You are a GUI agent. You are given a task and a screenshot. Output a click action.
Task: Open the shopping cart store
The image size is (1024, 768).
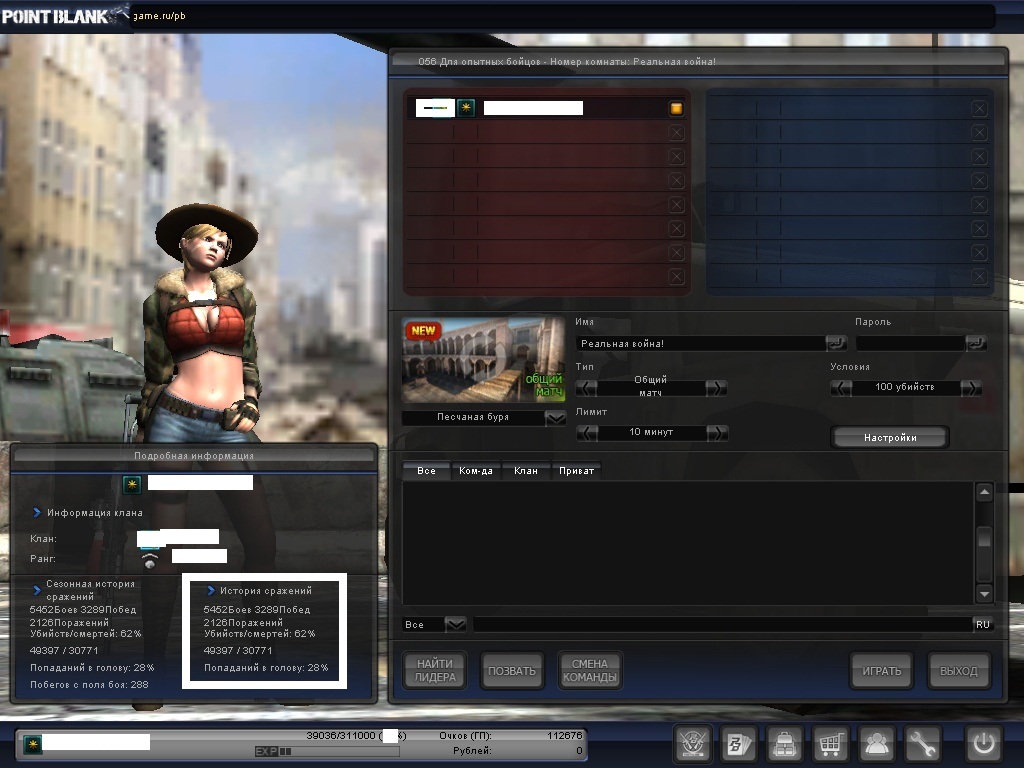830,743
